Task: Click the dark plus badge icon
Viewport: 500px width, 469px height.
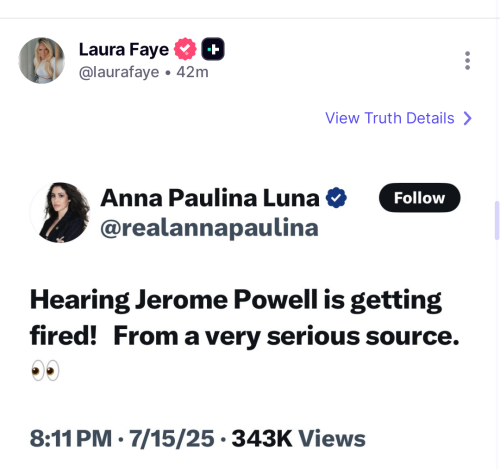Action: (213, 49)
